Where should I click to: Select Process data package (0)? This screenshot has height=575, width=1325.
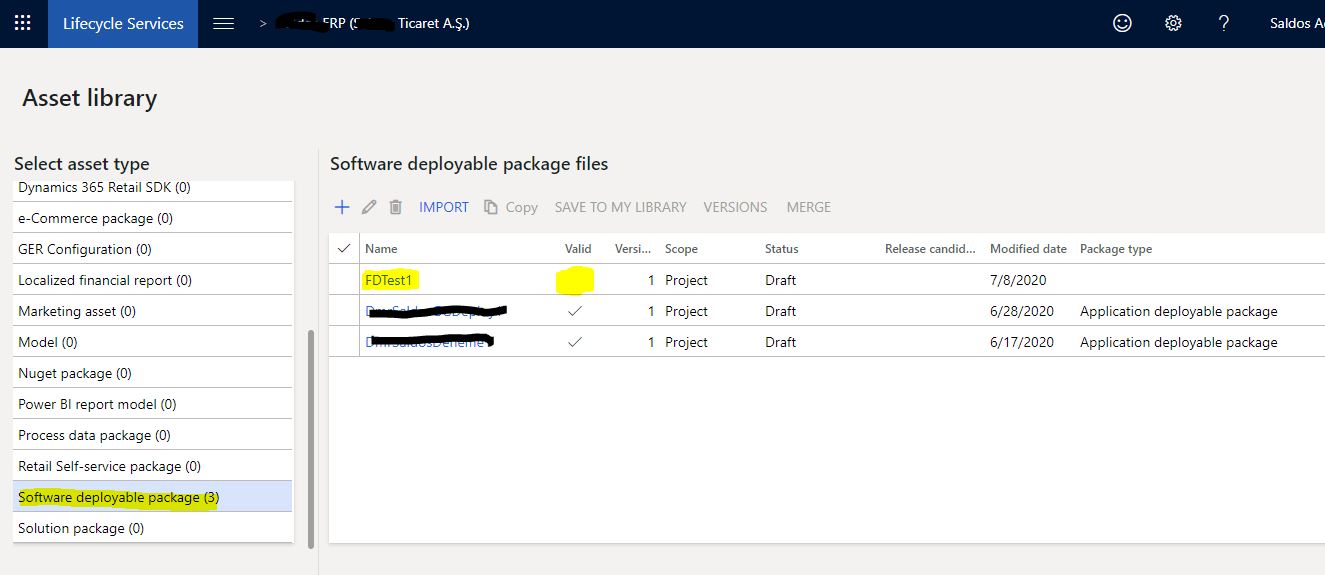click(153, 435)
